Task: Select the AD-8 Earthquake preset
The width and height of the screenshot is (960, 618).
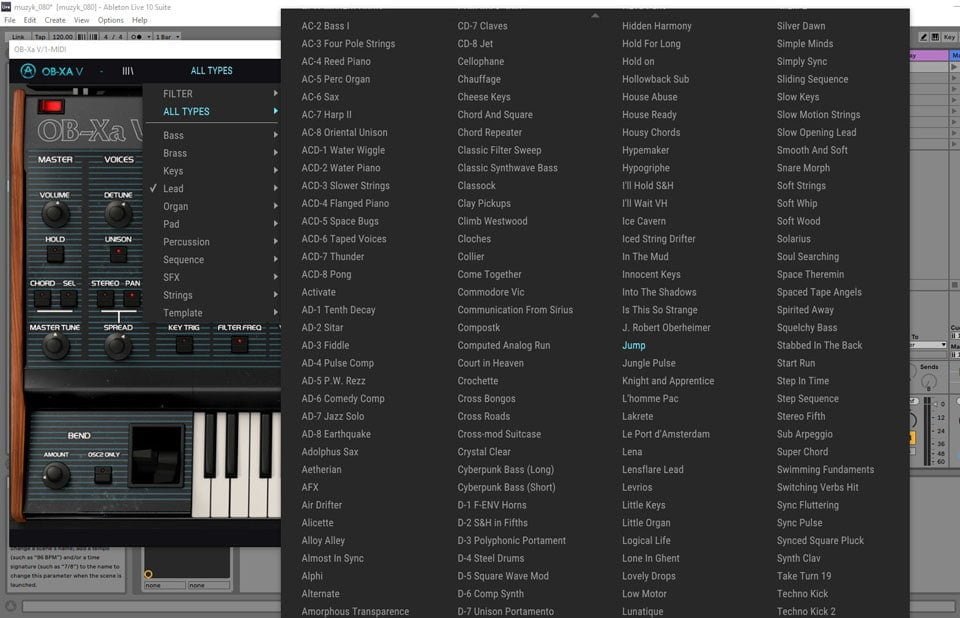Action: point(336,434)
